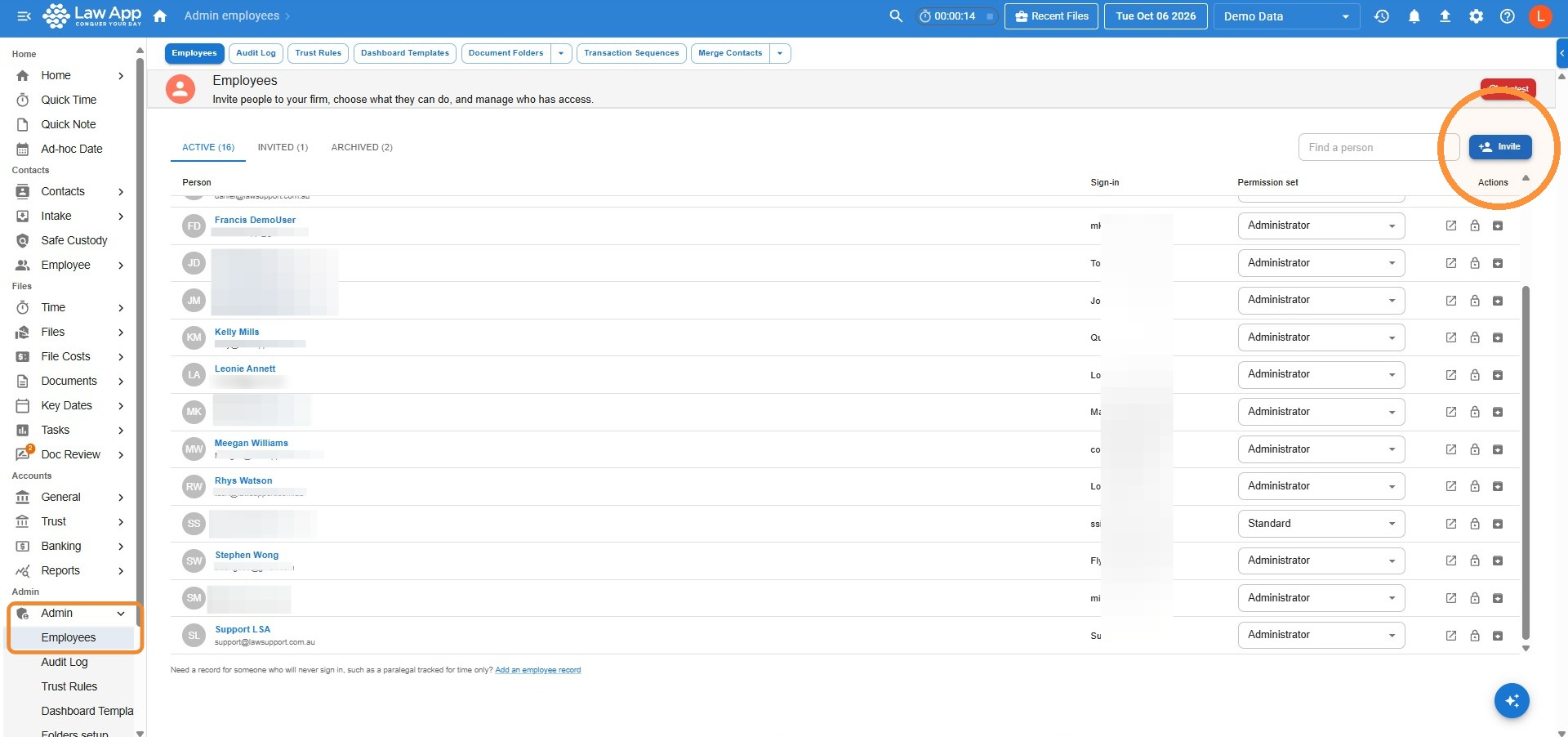Open Kelly Mills name link

click(x=237, y=332)
